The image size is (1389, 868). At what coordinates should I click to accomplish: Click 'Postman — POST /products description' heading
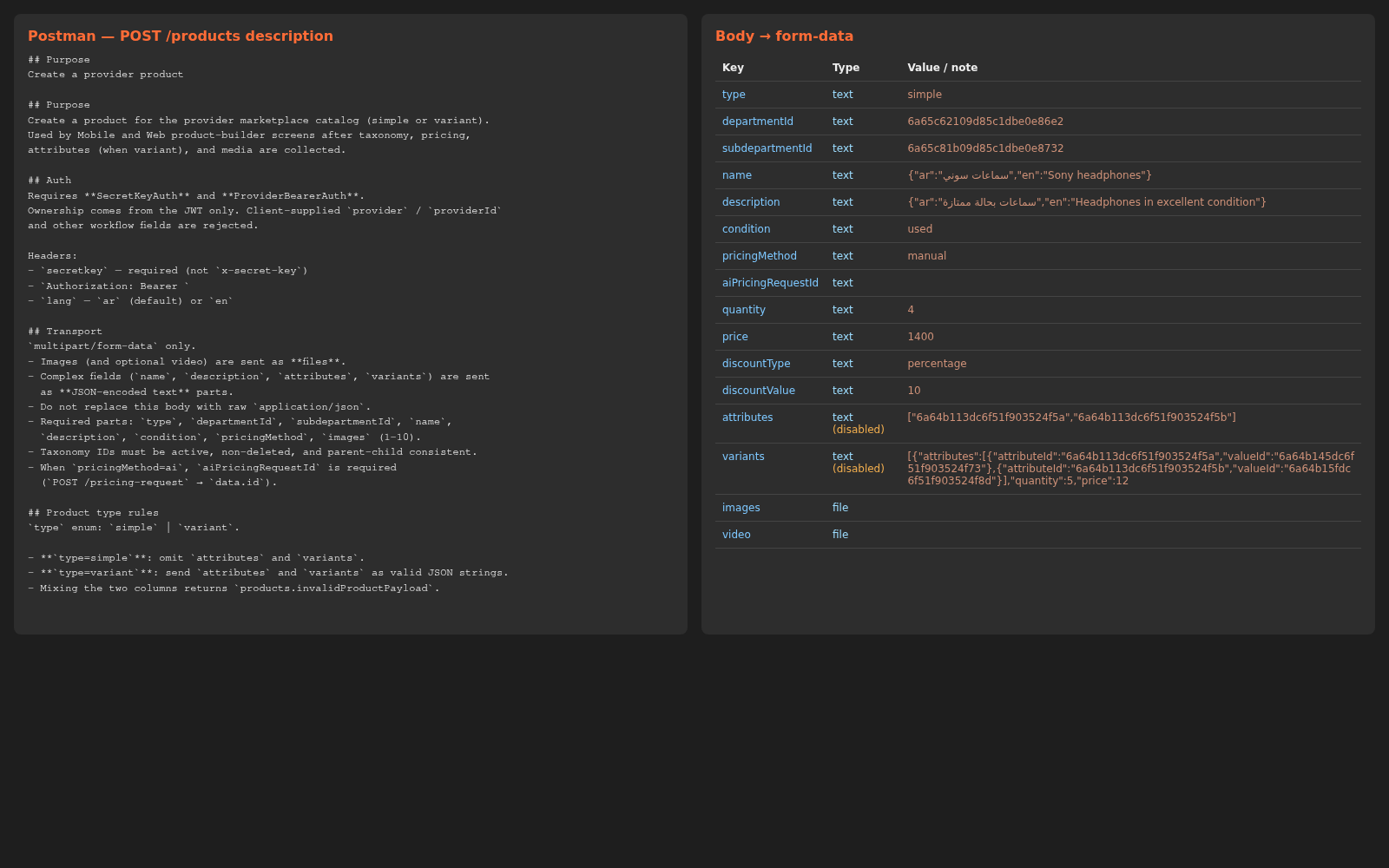click(181, 36)
